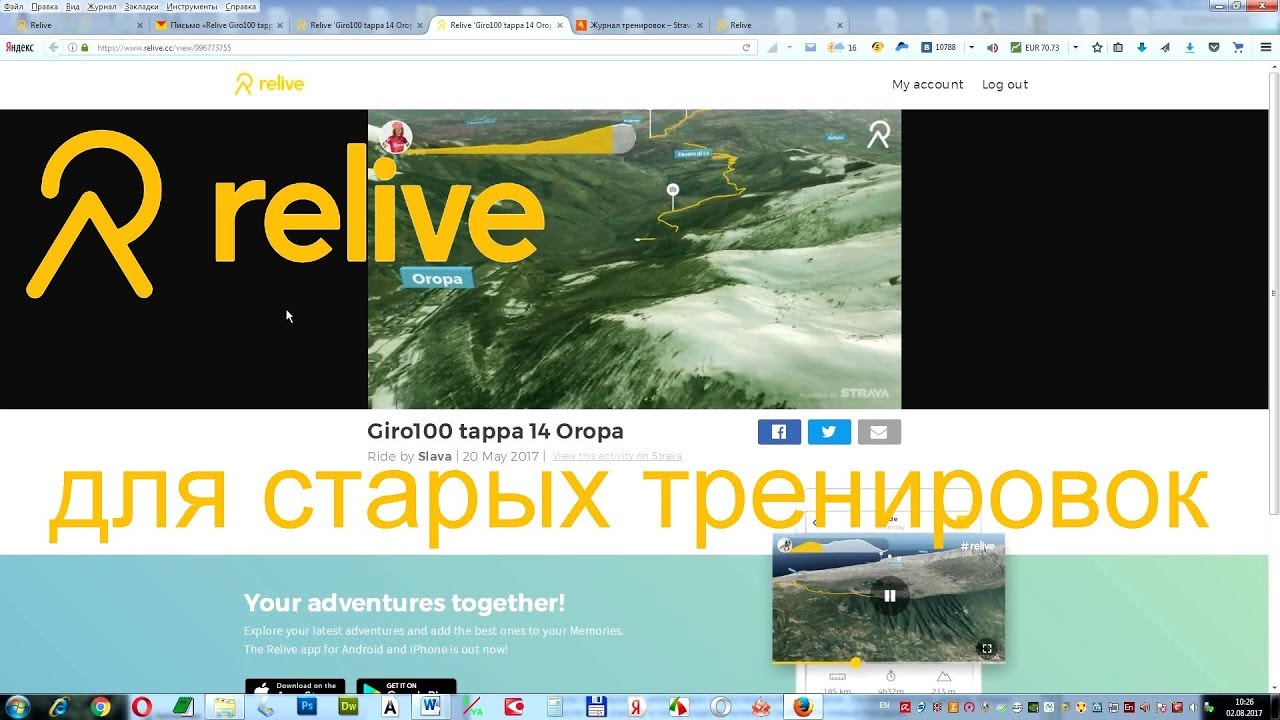
Task: Open the Файл menu
Action: [13, 6]
